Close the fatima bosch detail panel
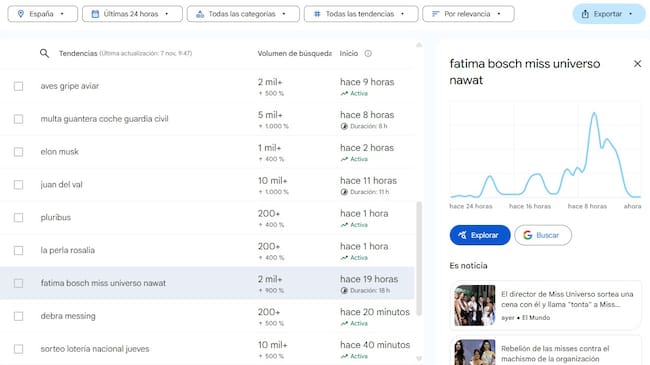This screenshot has height=365, width=650. point(637,64)
